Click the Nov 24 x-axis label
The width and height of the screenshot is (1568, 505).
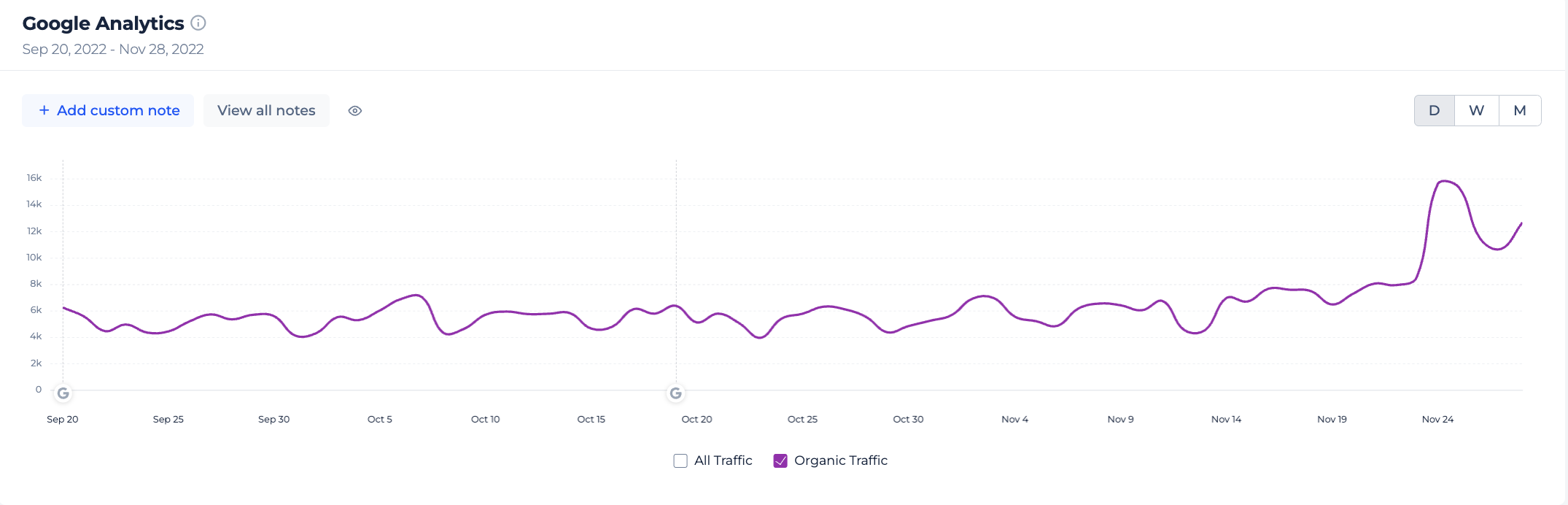pyautogui.click(x=1437, y=419)
